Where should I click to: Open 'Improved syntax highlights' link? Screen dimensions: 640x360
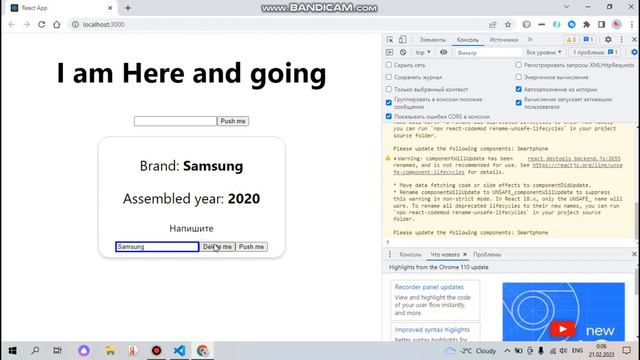tap(432, 329)
